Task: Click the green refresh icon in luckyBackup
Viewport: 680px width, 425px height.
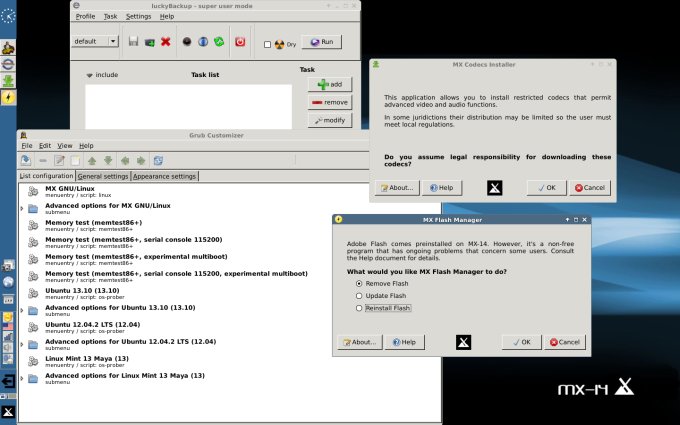Action: click(x=219, y=42)
